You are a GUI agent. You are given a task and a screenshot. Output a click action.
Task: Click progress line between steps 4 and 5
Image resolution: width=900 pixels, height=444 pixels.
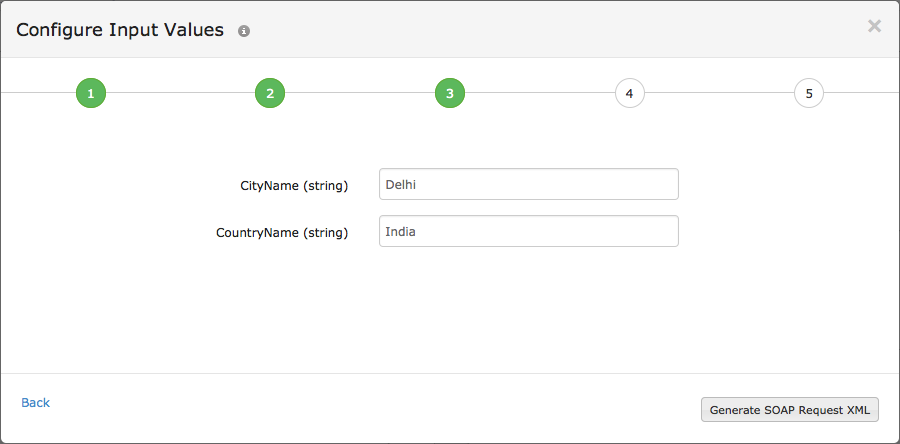pyautogui.click(x=719, y=93)
